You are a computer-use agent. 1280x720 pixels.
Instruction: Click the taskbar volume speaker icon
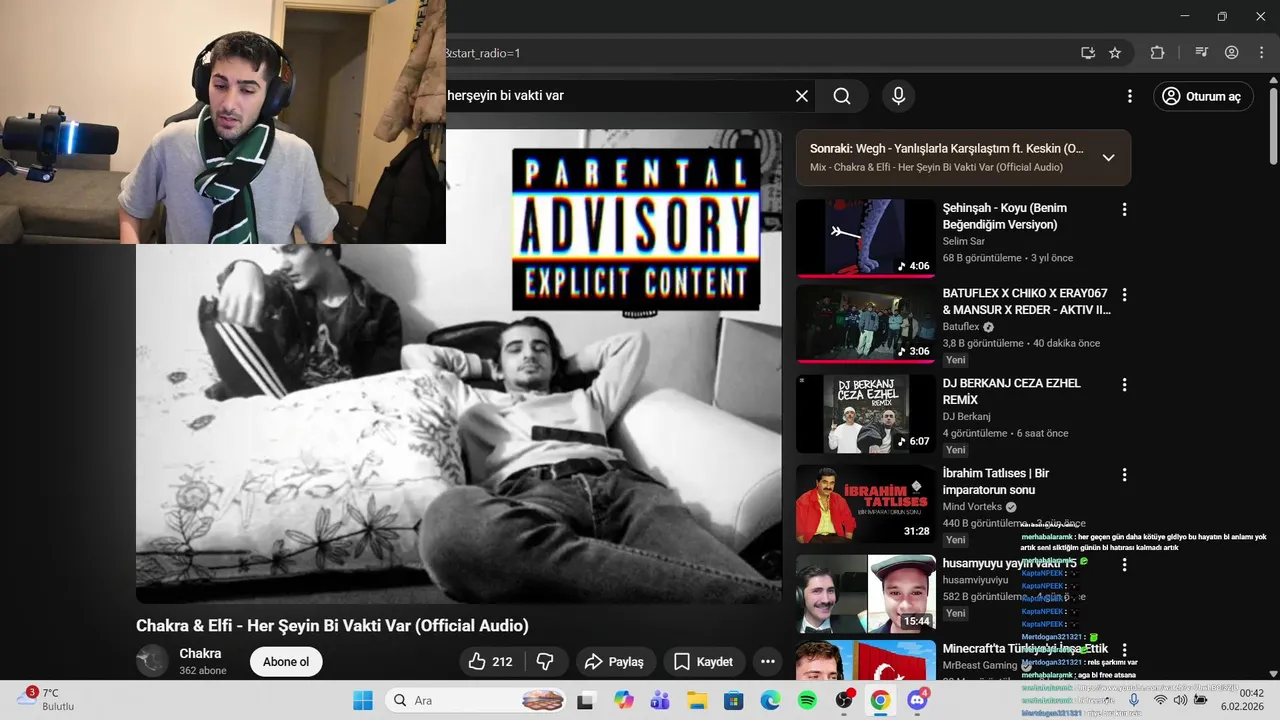tap(1181, 700)
